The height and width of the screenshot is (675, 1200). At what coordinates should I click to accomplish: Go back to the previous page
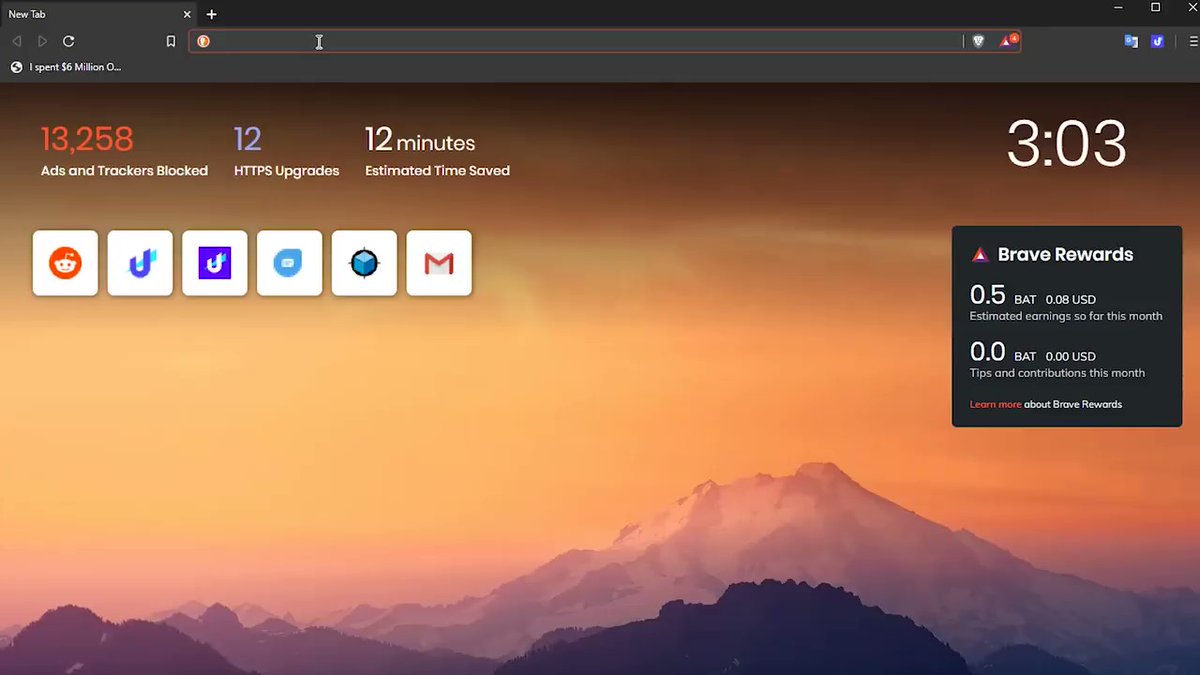click(17, 41)
